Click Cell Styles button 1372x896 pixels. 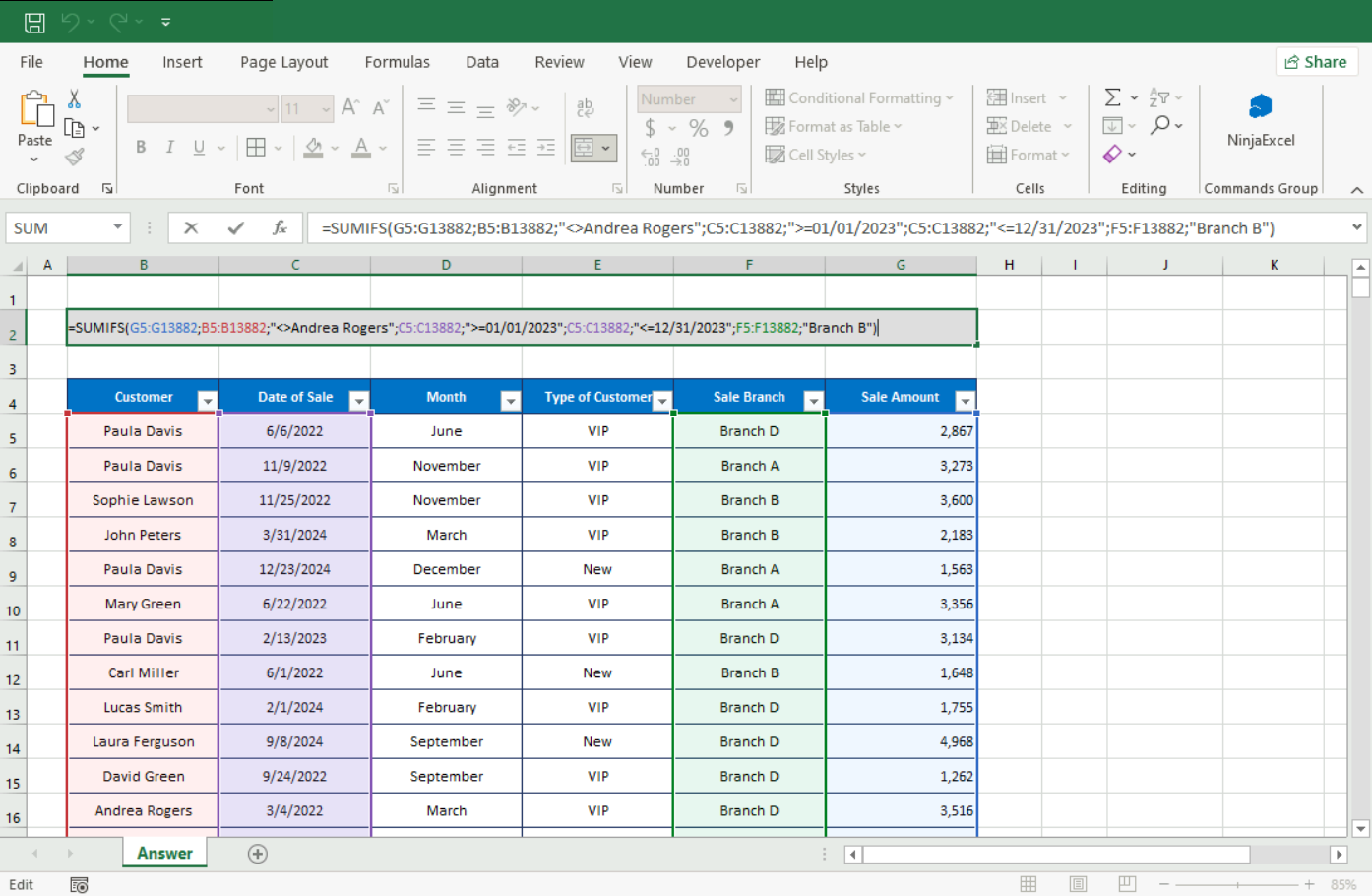tap(816, 155)
